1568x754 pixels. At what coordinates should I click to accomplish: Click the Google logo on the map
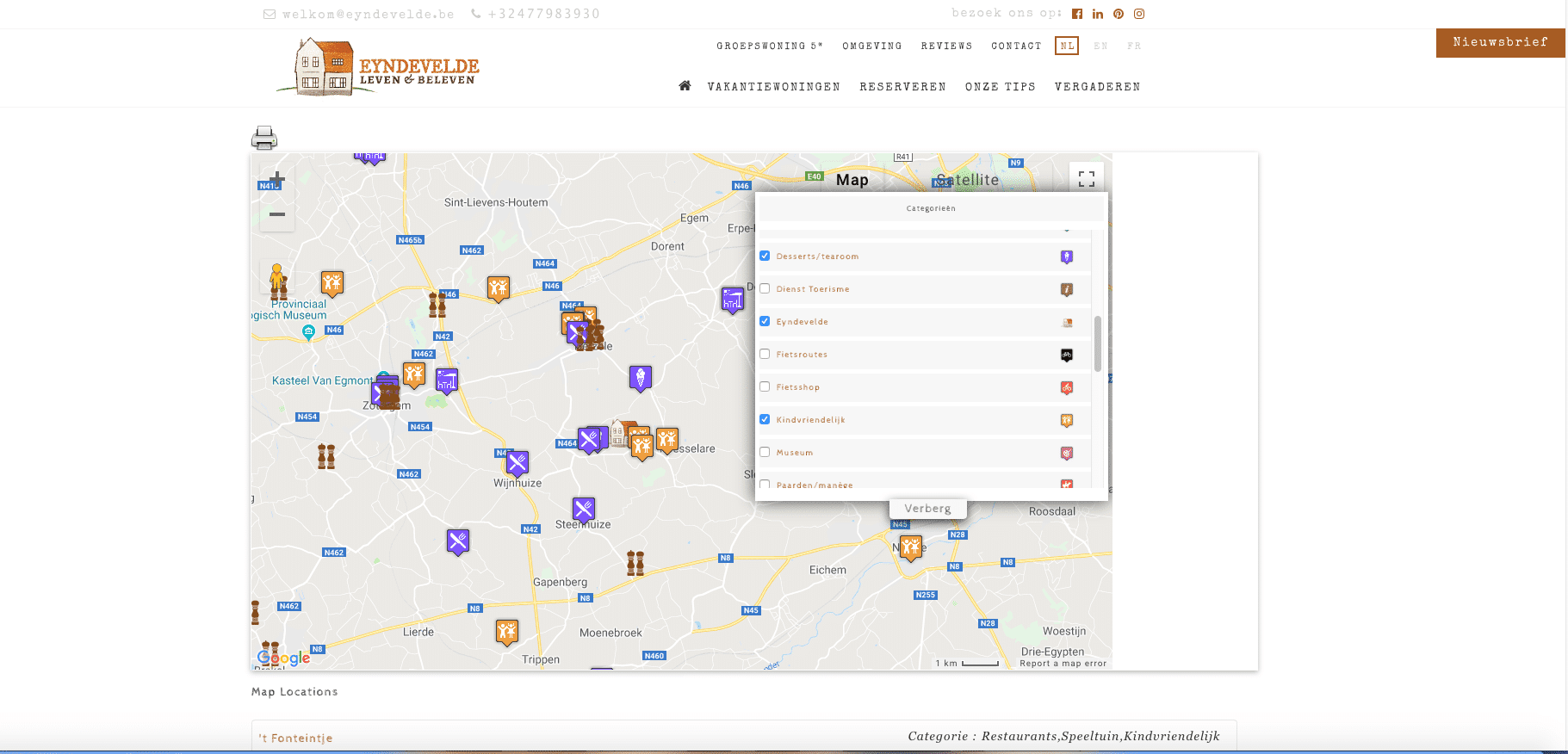[x=283, y=658]
